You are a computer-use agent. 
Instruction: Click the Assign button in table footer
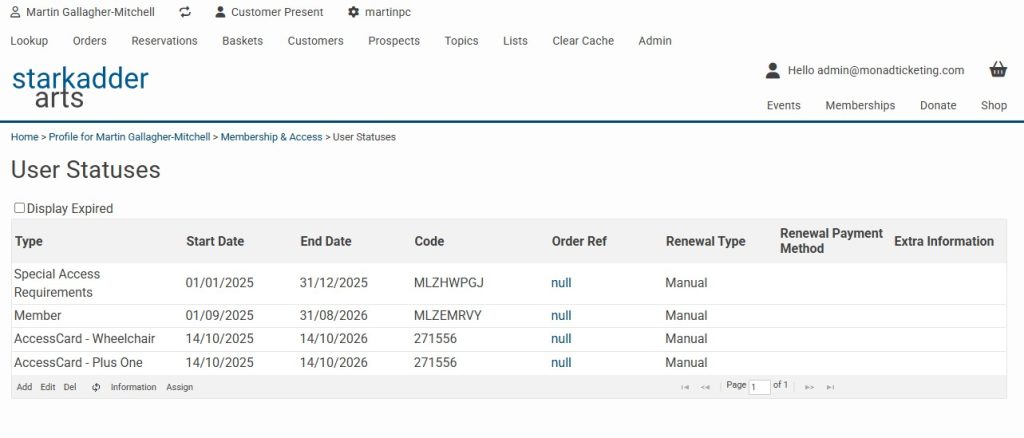pos(179,387)
